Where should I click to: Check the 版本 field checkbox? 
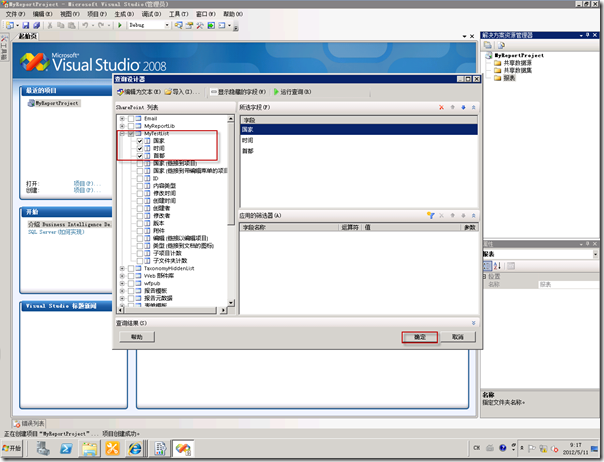[x=140, y=223]
